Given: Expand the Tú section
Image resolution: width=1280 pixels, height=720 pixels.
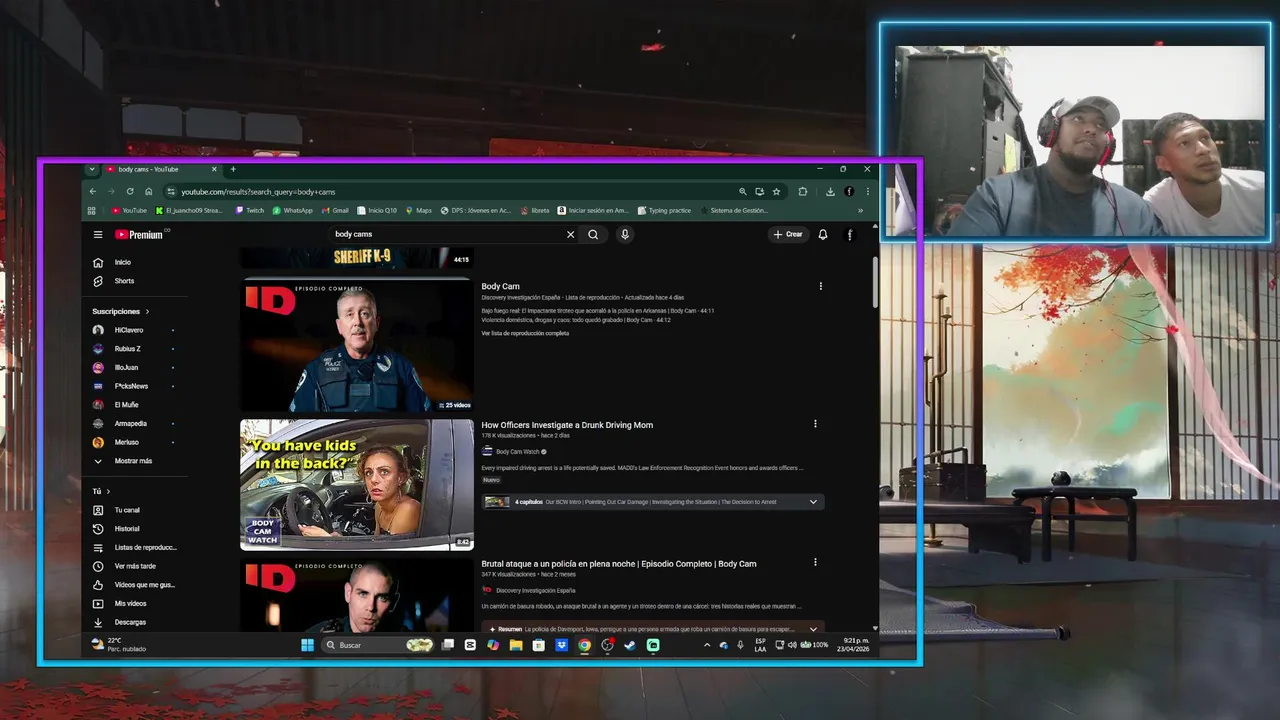Looking at the screenshot, I should pos(108,492).
